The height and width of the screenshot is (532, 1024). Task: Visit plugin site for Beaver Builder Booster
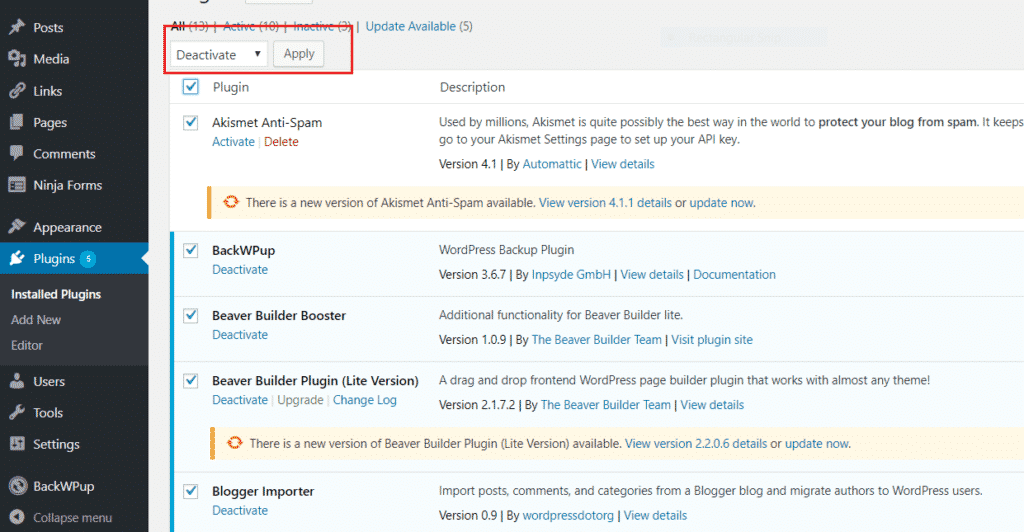[712, 340]
